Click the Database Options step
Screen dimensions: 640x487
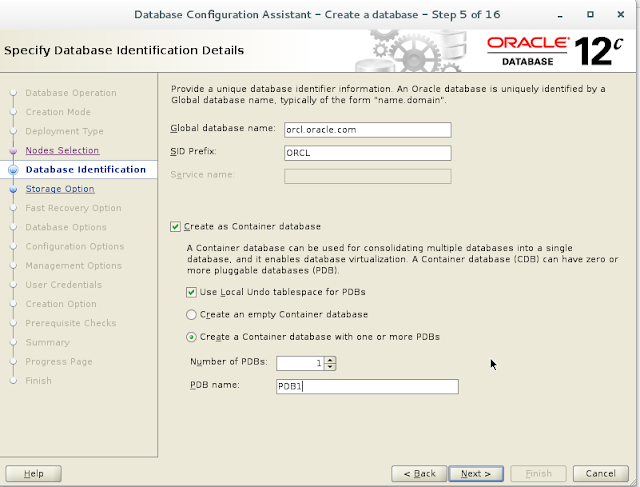tap(66, 227)
